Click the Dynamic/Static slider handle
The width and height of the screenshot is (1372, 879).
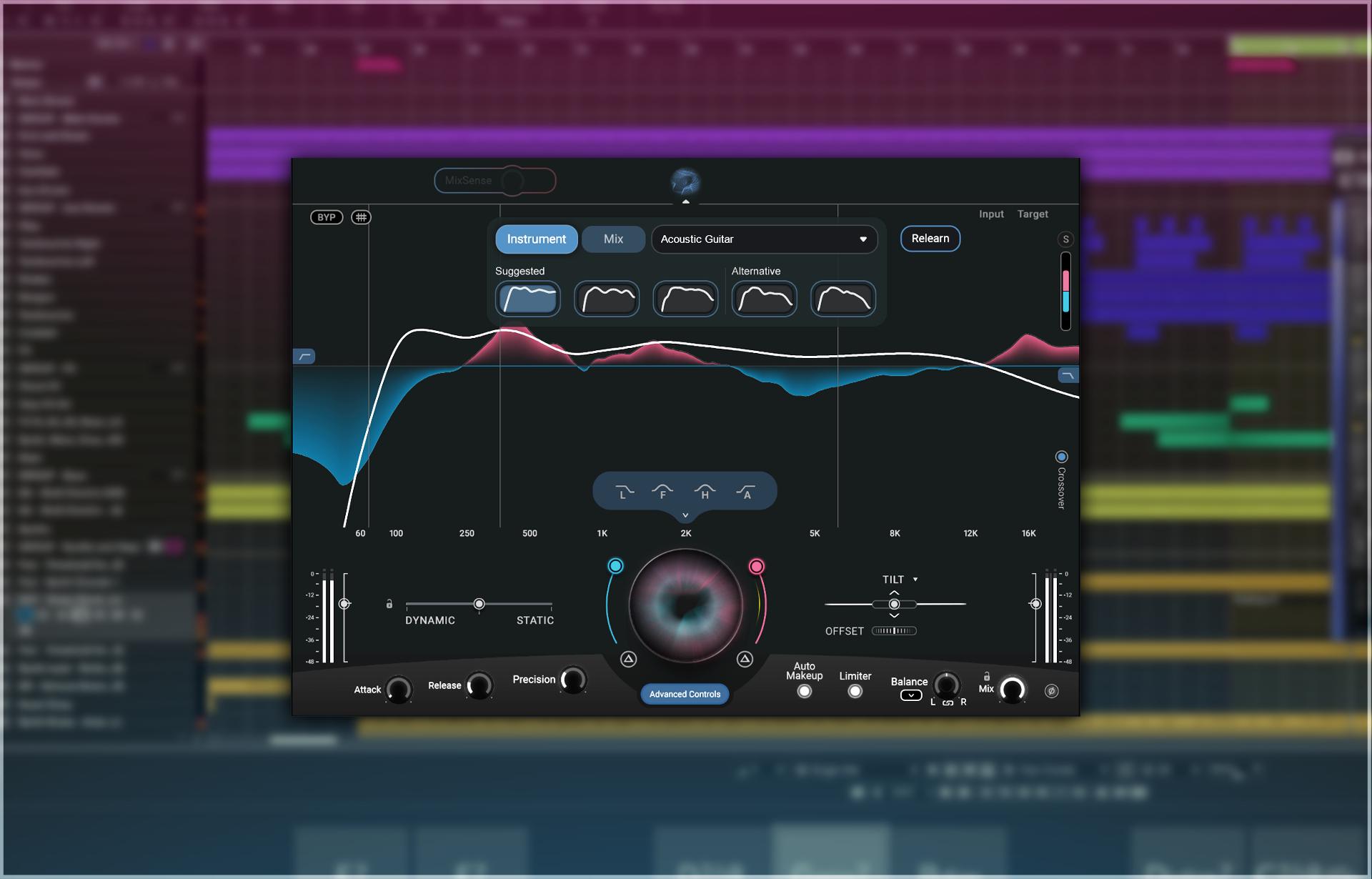click(x=479, y=604)
